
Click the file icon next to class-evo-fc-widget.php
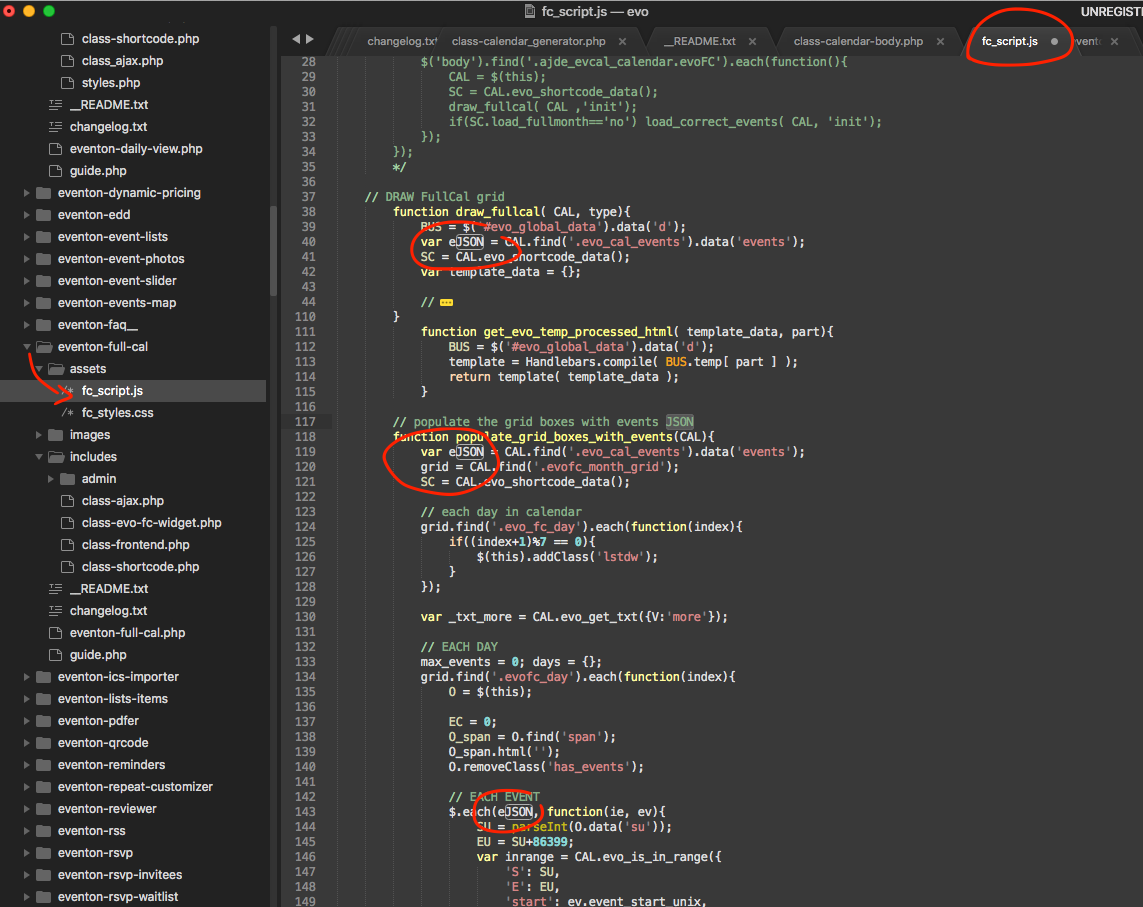[67, 523]
